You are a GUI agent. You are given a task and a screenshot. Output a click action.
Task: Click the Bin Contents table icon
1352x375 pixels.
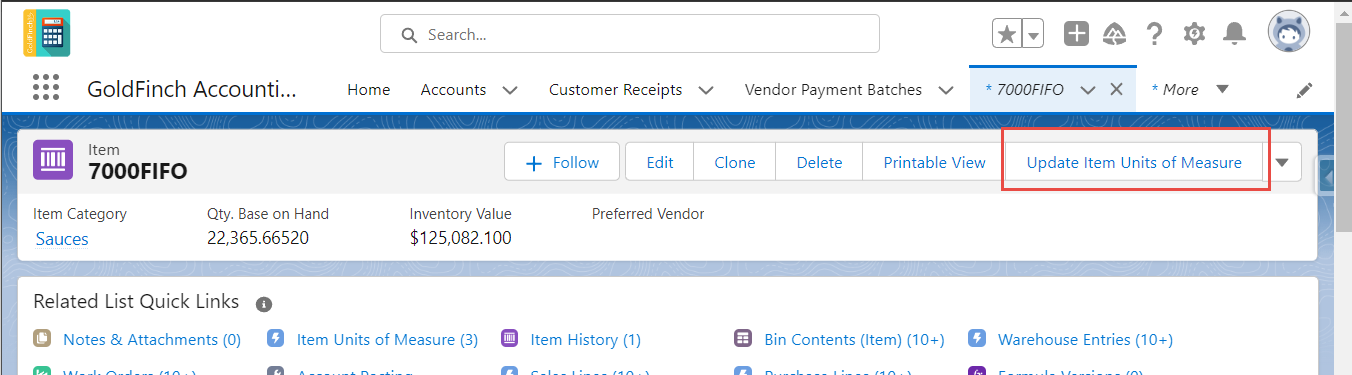pos(742,339)
